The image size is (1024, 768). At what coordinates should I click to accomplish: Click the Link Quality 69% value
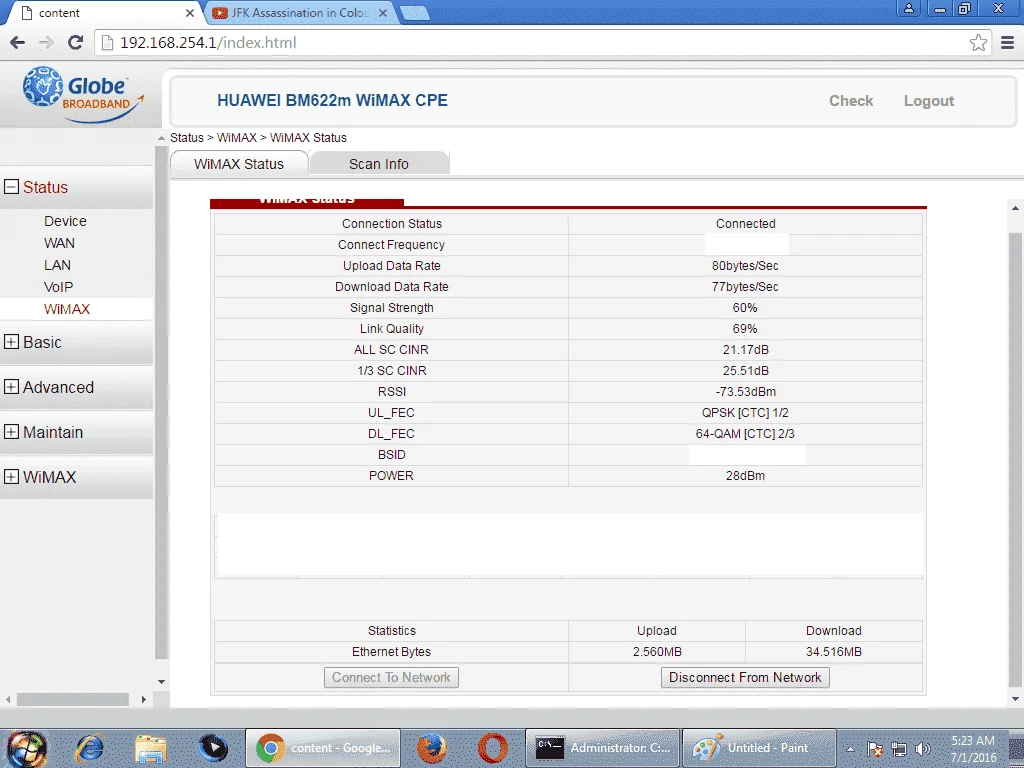[x=745, y=328]
